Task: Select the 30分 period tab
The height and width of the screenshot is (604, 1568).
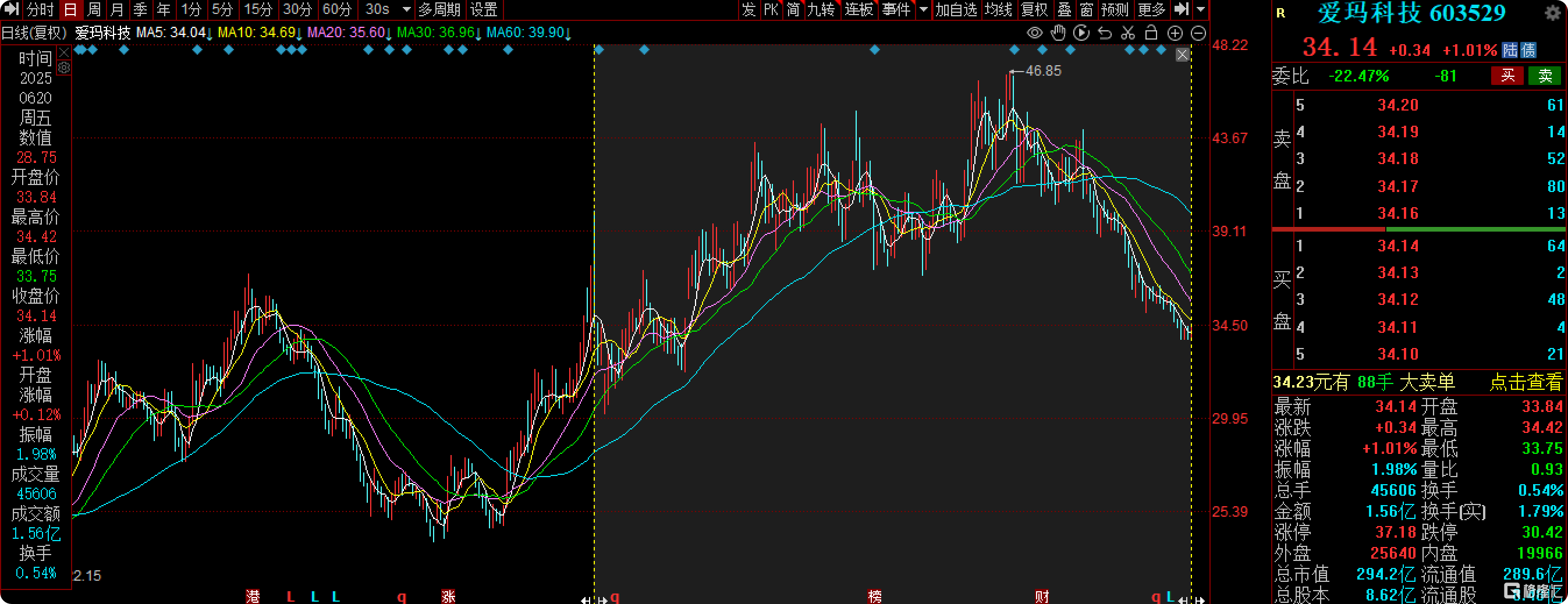Action: click(x=297, y=9)
